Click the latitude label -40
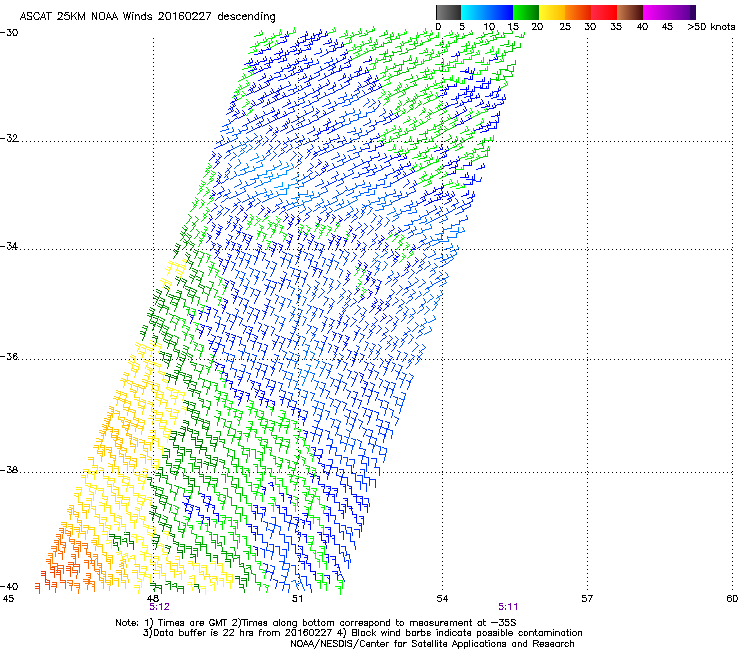Screen dimensions: 740x650 (x=9, y=586)
